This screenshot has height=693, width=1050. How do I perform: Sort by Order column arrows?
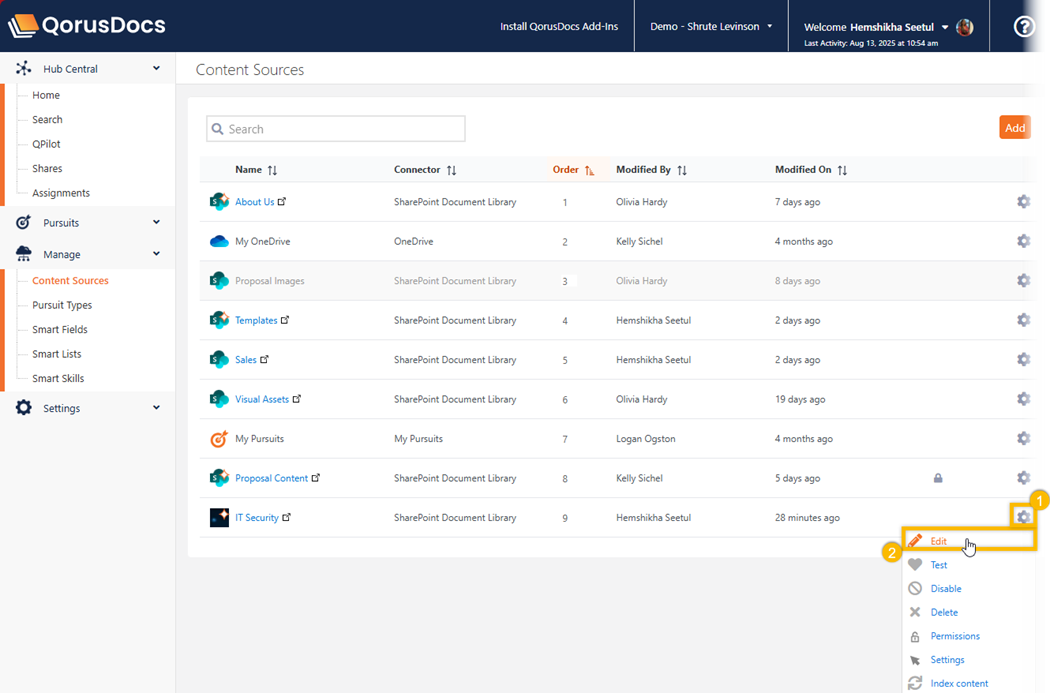tap(590, 170)
